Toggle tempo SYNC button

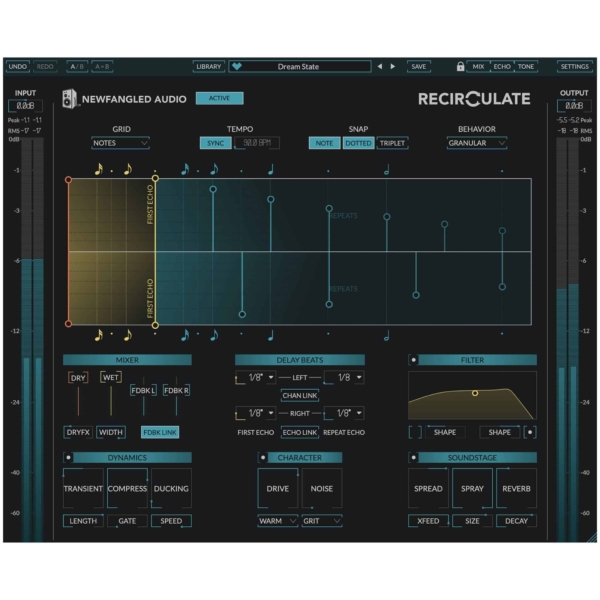215,143
